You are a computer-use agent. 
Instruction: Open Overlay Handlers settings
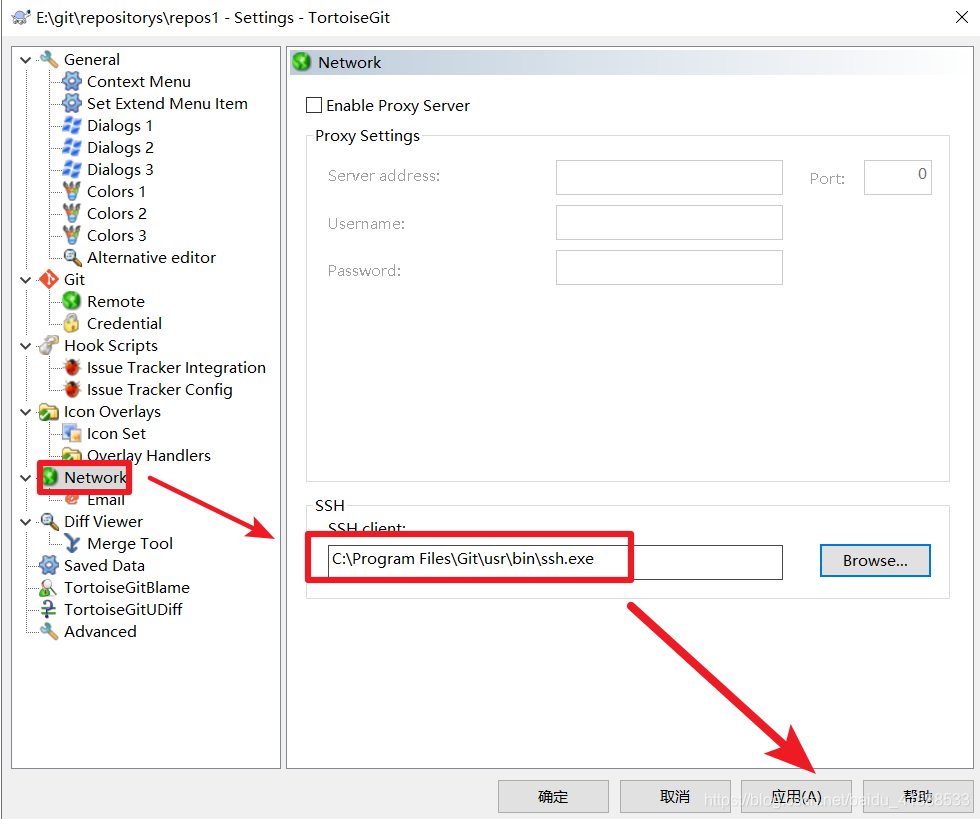pos(149,456)
